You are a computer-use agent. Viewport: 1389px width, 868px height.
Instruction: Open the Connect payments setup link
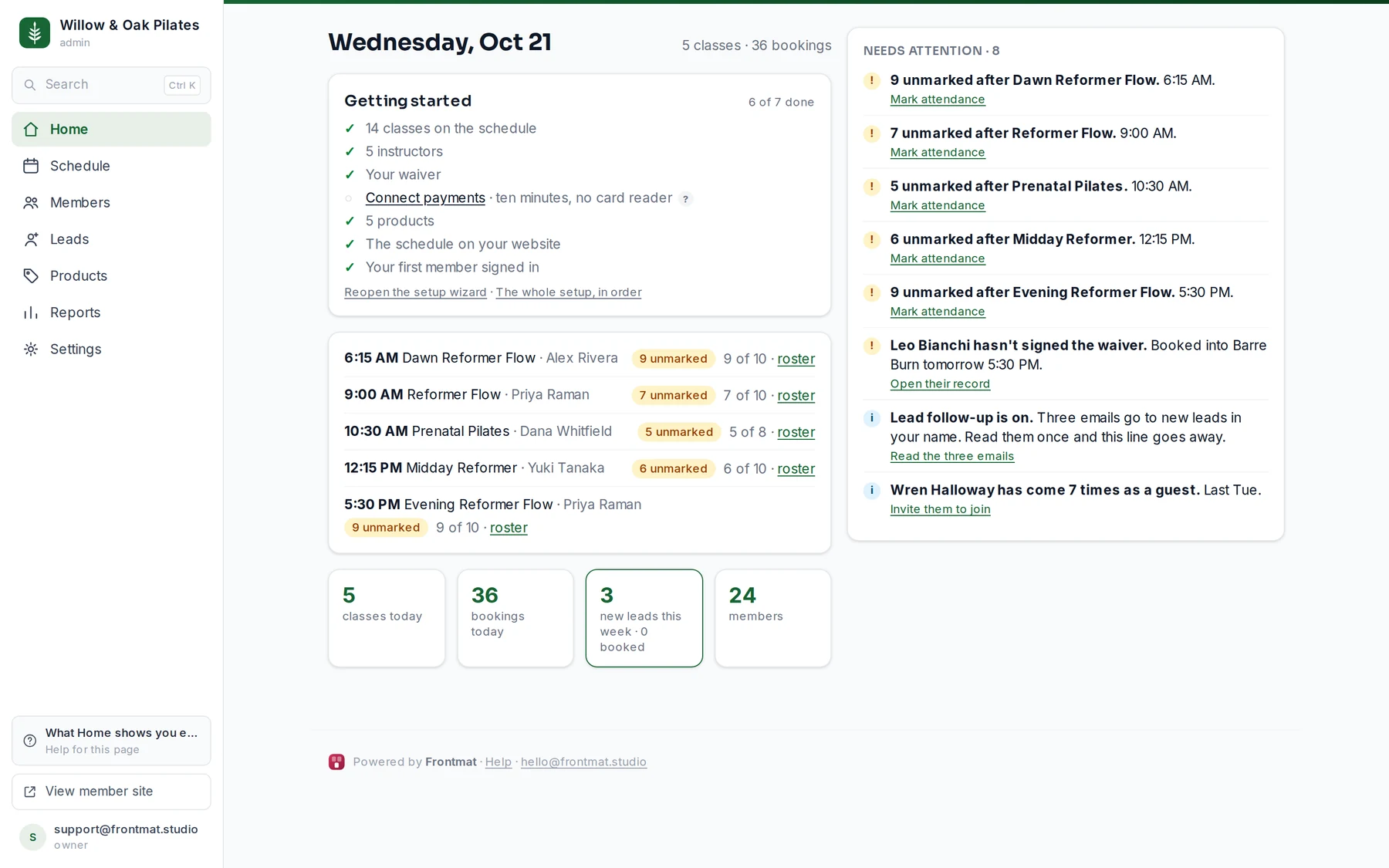click(425, 198)
